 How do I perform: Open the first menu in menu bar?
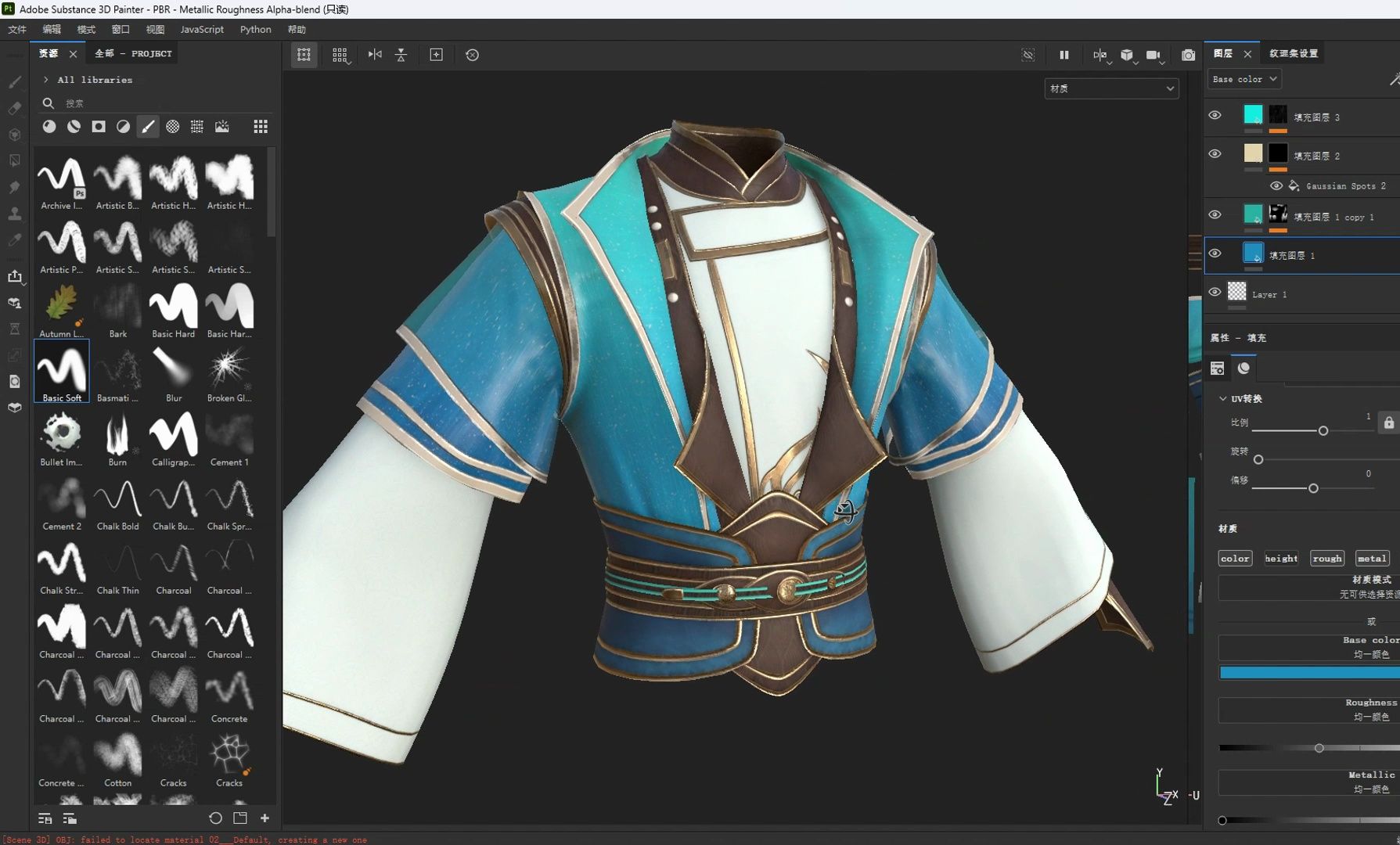17,29
